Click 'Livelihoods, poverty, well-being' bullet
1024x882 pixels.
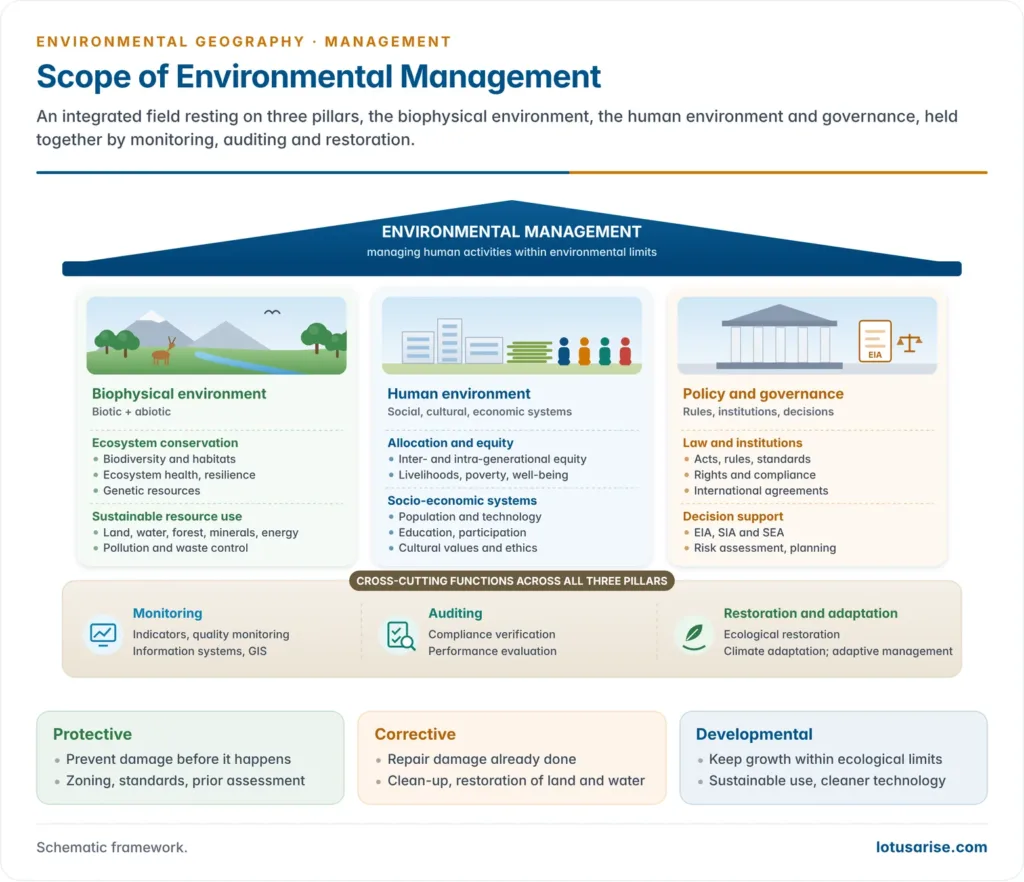(483, 475)
